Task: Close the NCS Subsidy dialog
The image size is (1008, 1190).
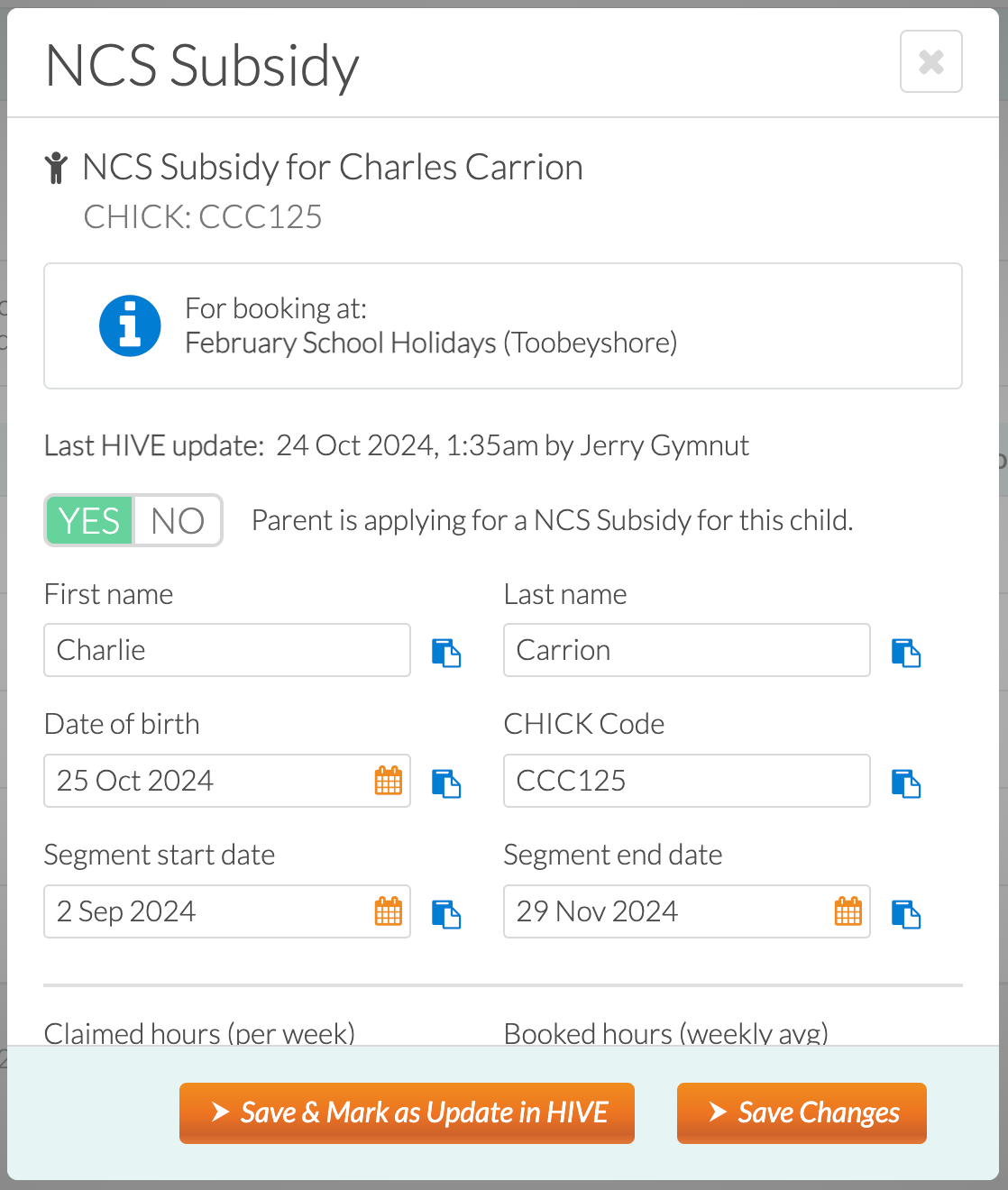Action: [931, 61]
